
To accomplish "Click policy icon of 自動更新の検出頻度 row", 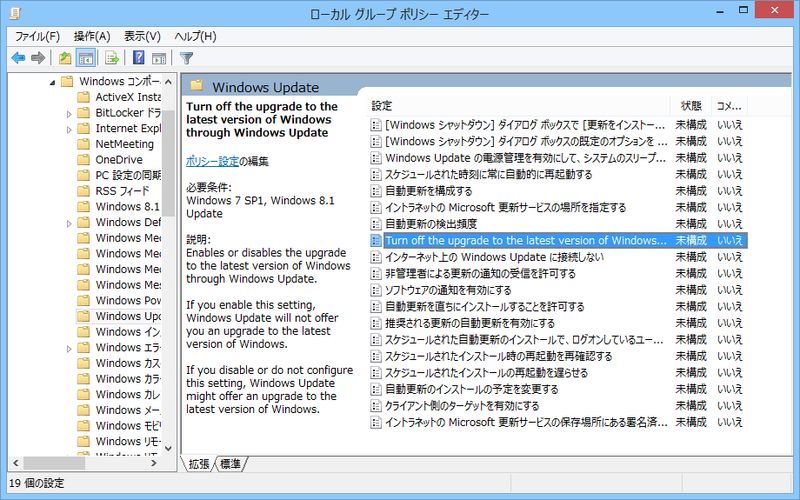I will pos(376,224).
